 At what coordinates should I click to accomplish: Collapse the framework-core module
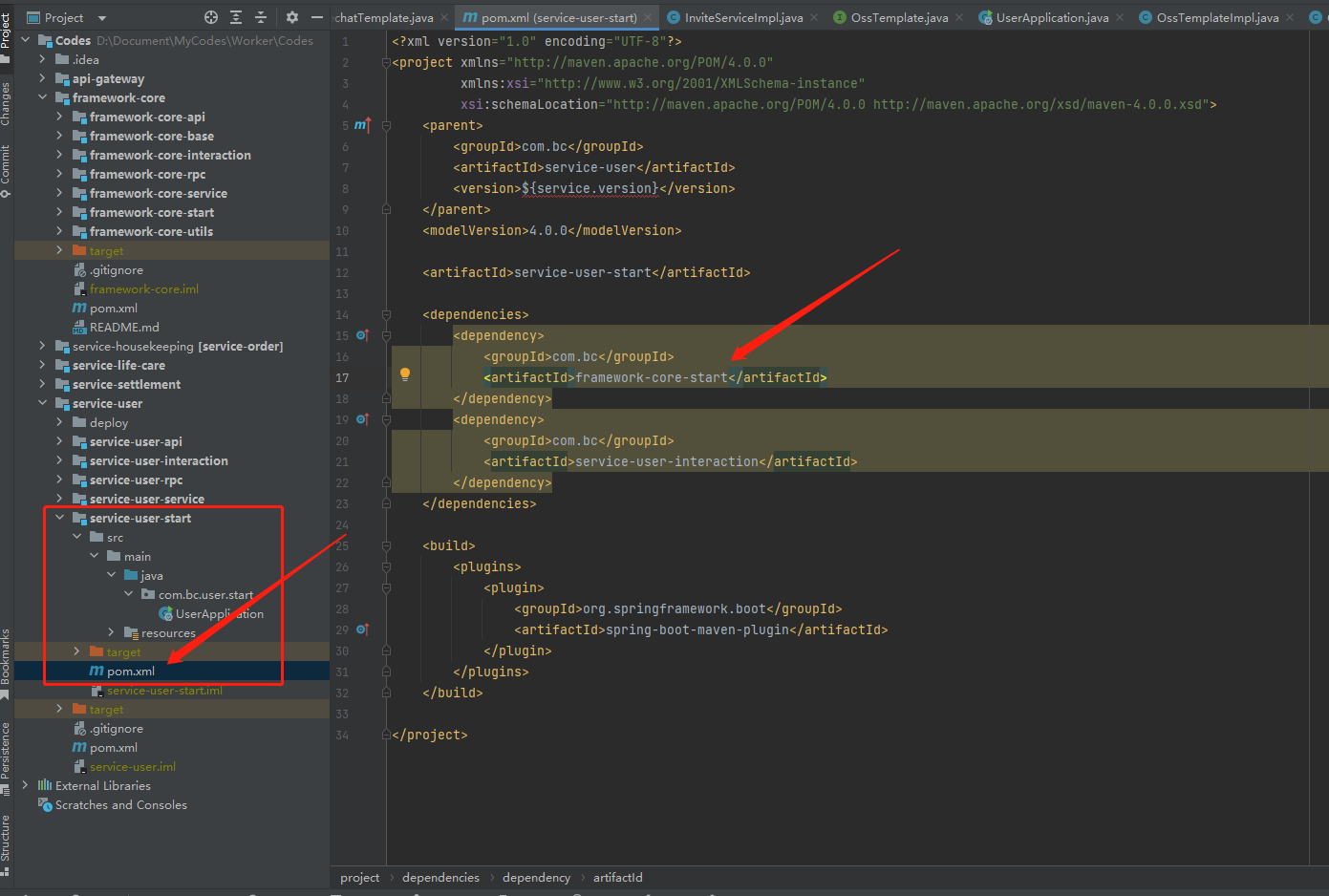[x=43, y=97]
